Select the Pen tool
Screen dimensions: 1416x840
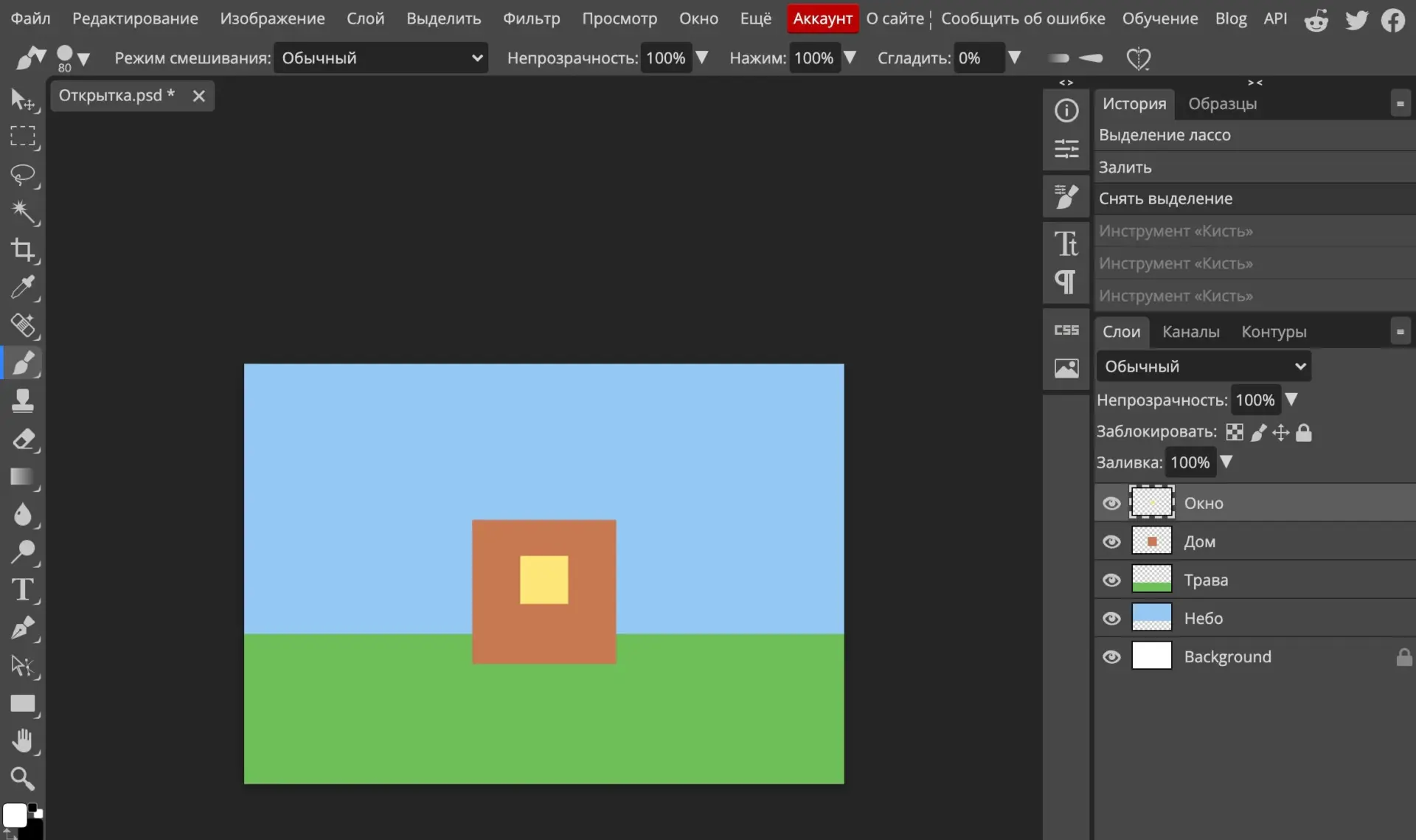point(22,628)
